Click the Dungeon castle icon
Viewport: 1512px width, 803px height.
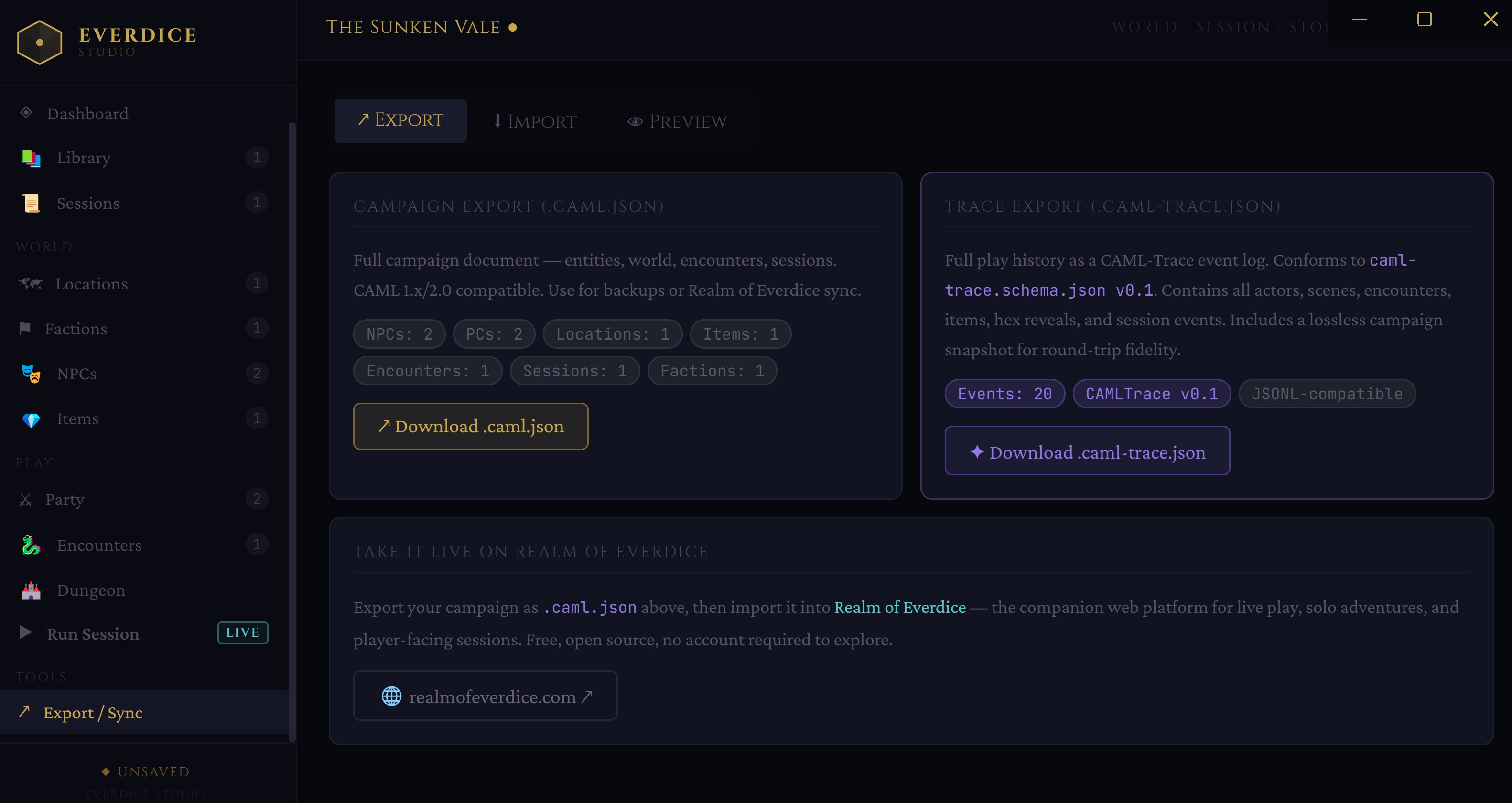[x=31, y=590]
